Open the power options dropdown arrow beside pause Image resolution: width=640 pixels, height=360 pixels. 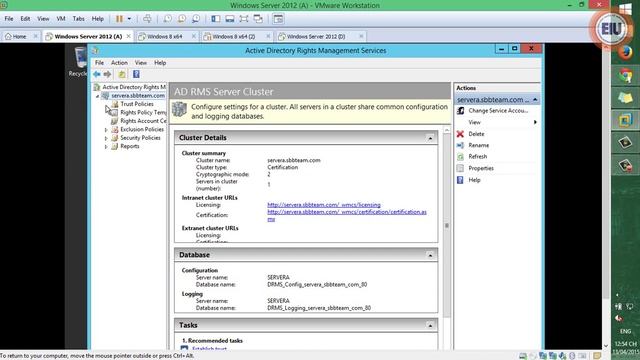(x=129, y=19)
